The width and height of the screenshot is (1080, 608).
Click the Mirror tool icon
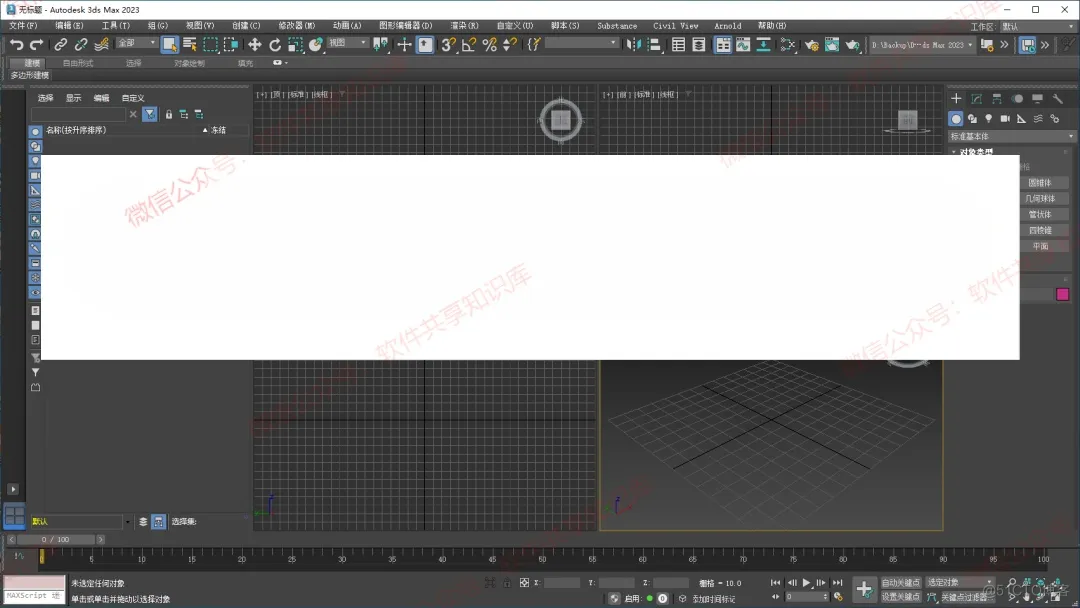634,45
